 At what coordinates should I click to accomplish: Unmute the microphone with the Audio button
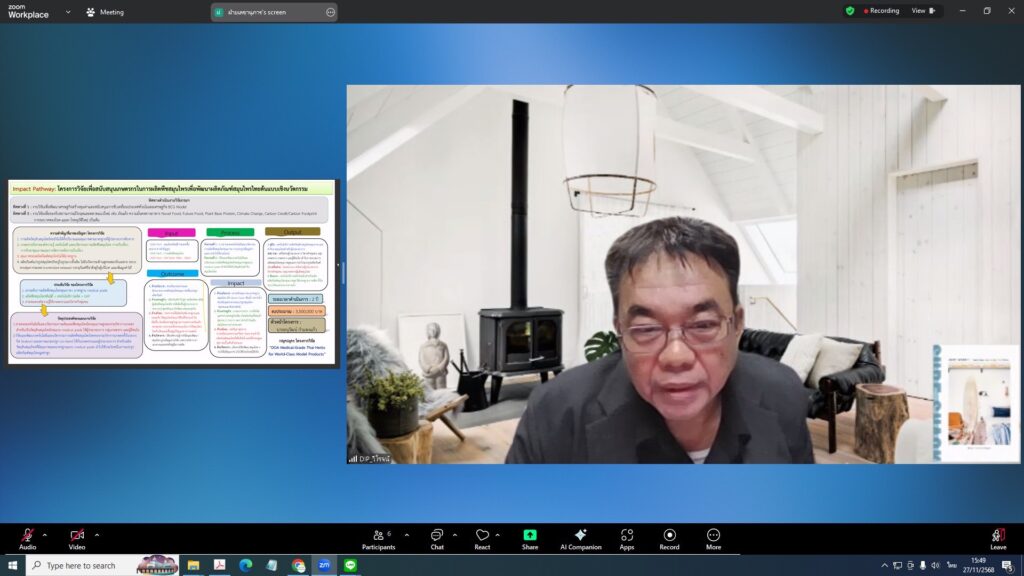pyautogui.click(x=27, y=537)
